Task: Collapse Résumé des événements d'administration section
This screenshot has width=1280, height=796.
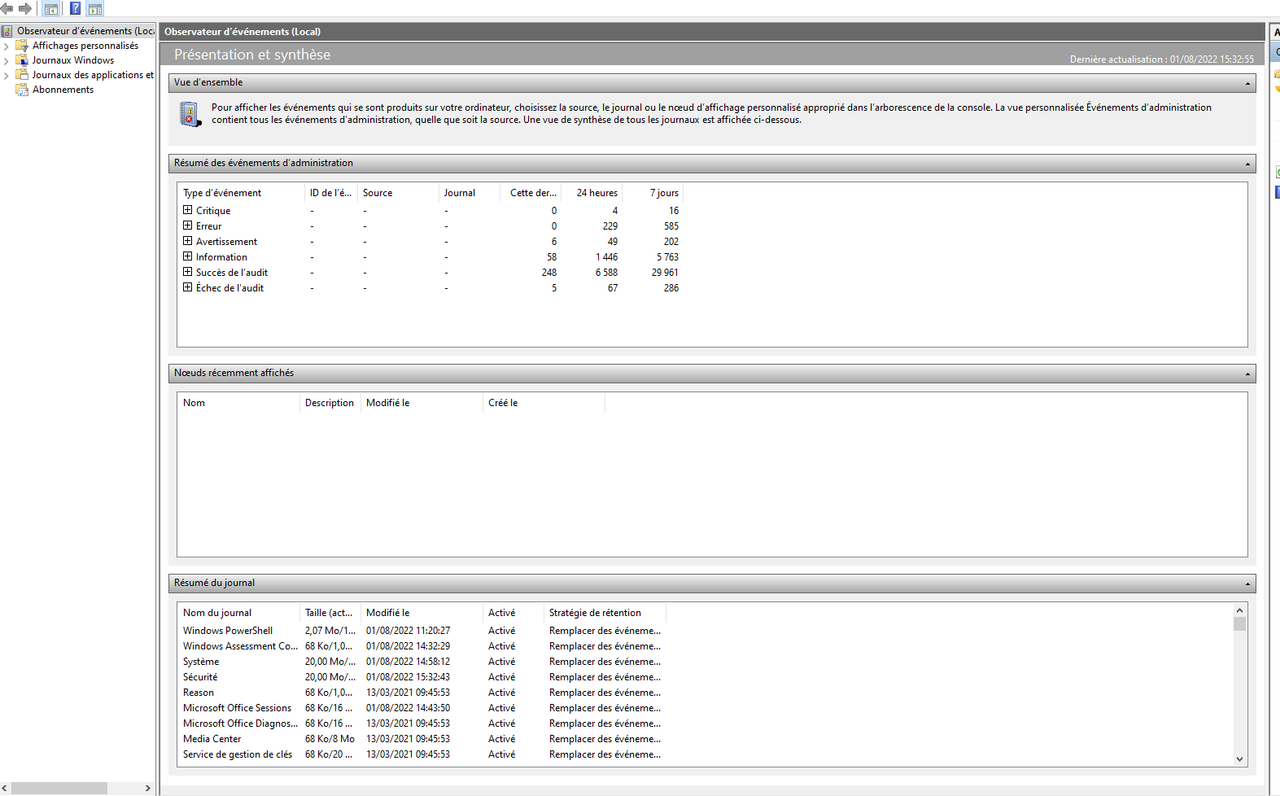Action: [x=1248, y=163]
